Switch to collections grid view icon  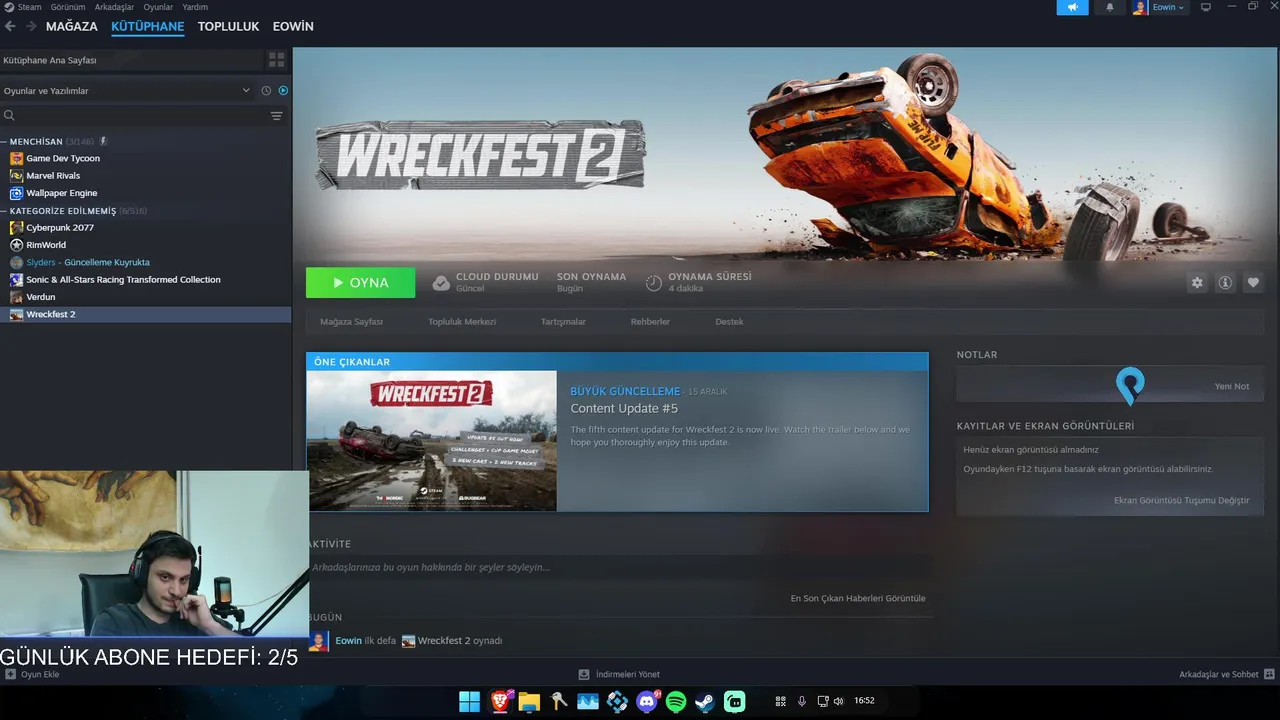pos(277,60)
